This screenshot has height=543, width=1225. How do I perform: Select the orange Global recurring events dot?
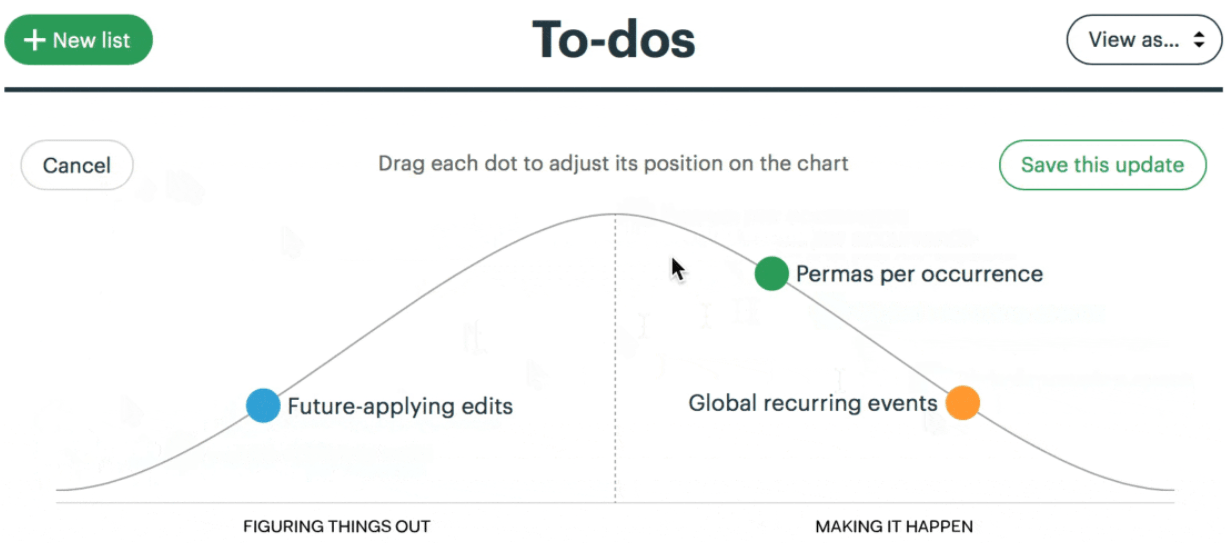(962, 402)
